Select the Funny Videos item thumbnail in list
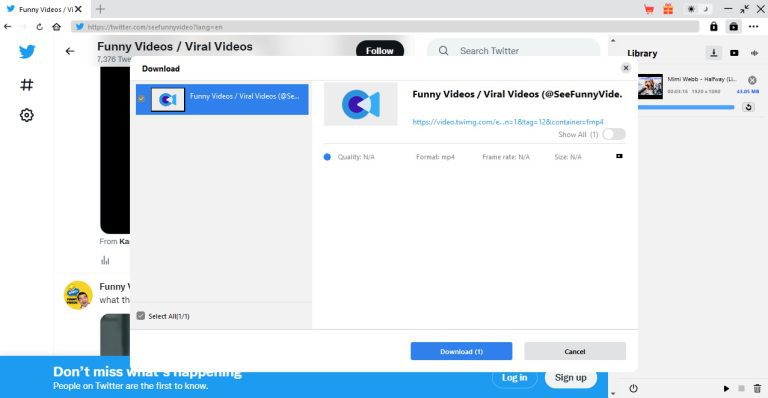 point(168,99)
